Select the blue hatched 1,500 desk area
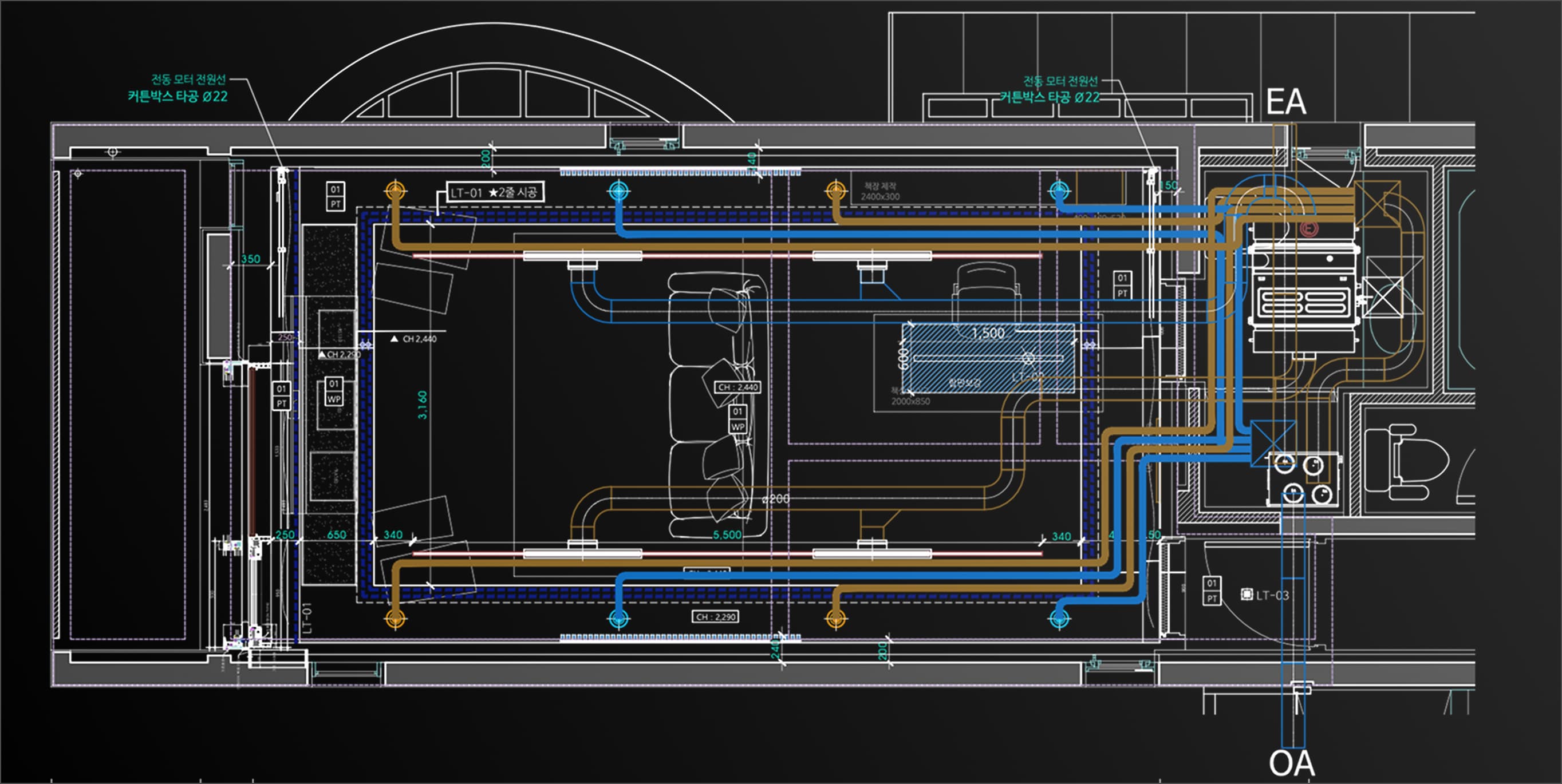The image size is (1562, 784). pos(988,358)
